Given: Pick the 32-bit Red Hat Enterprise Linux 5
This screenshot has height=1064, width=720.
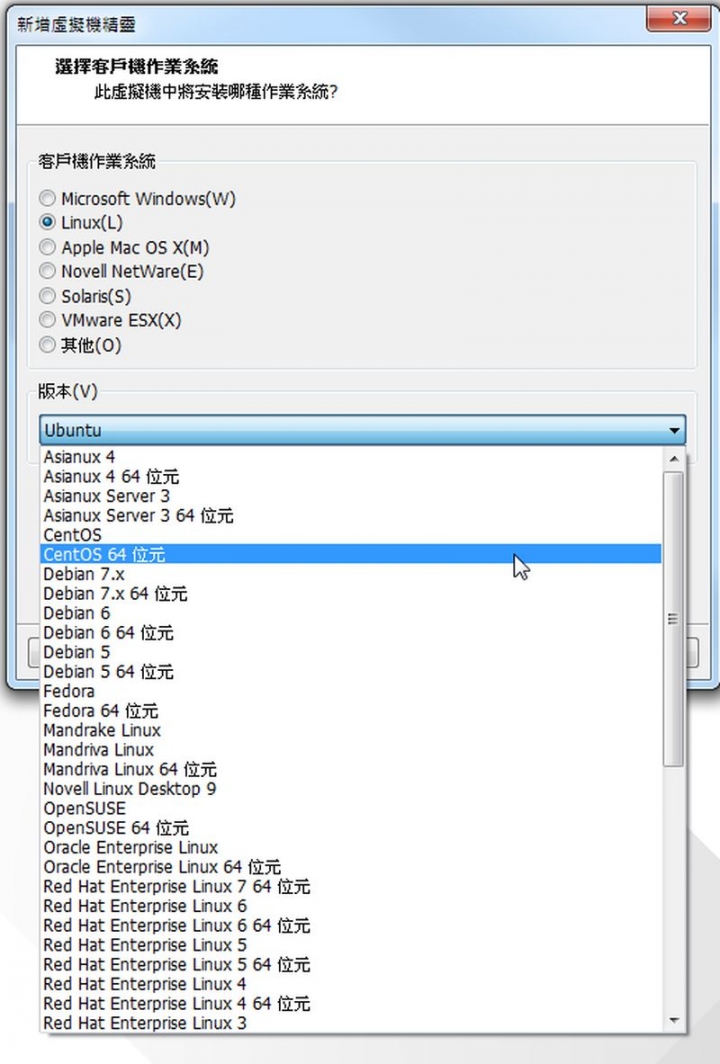Looking at the screenshot, I should coord(351,945).
